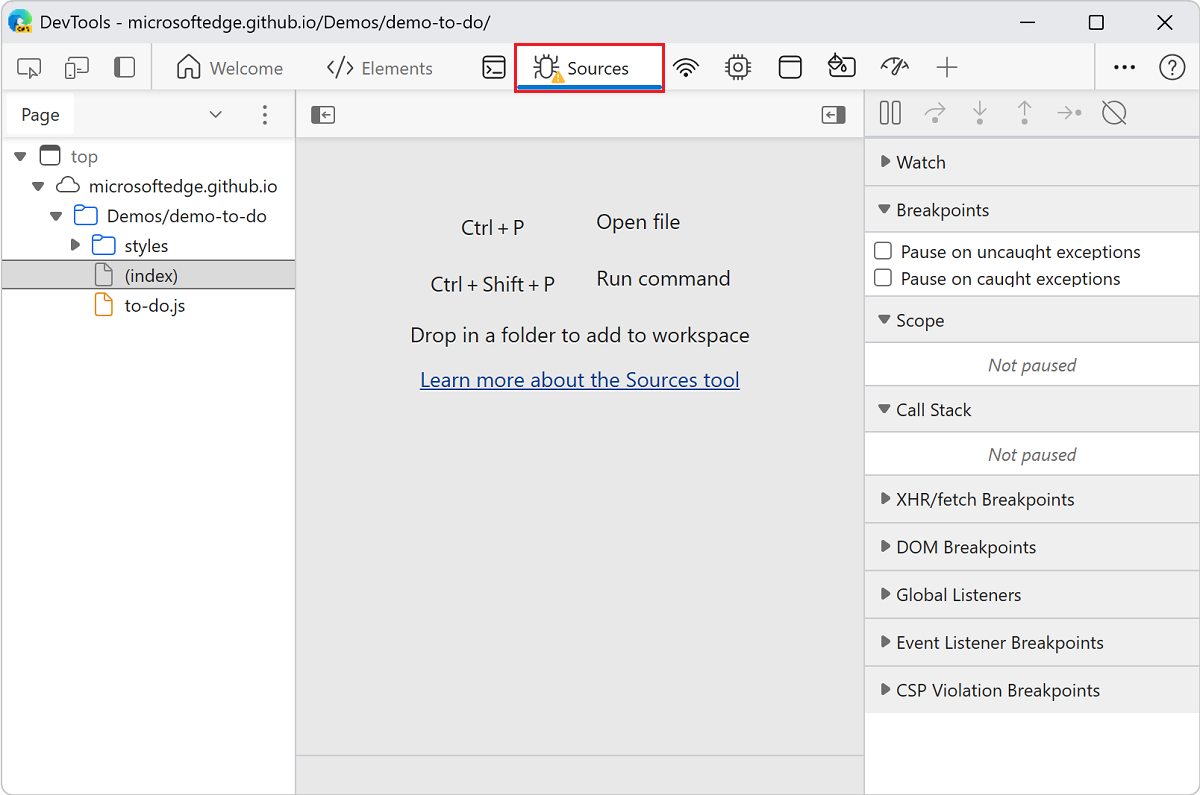Image resolution: width=1200 pixels, height=795 pixels.
Task: Click the Pause script execution icon
Action: coord(890,114)
